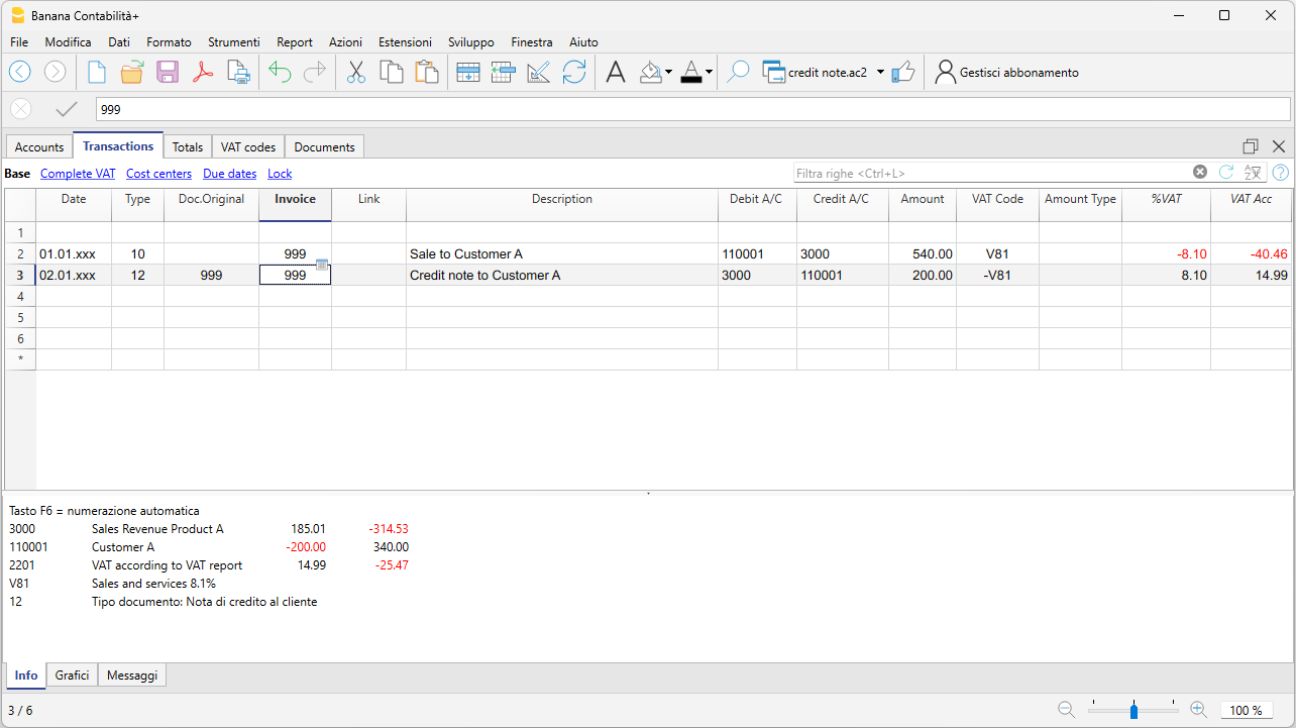Click the Paste clipboard icon

point(427,72)
